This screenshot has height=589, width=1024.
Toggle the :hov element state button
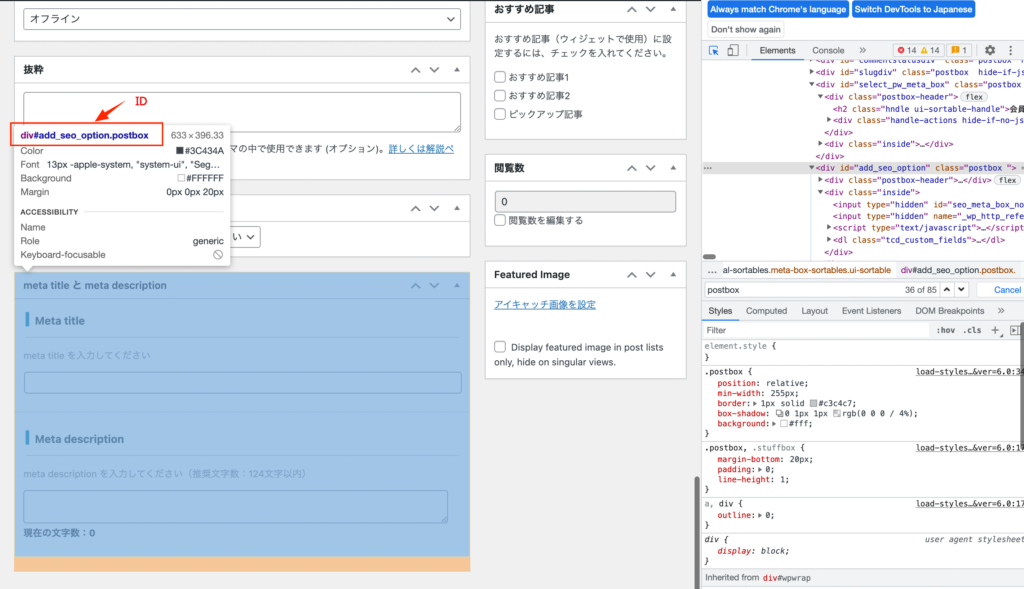[x=946, y=330]
